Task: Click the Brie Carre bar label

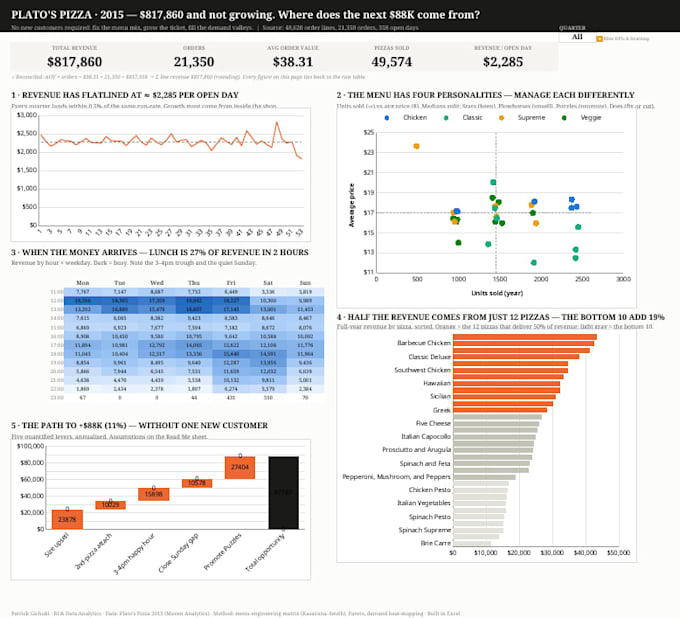Action: 435,543
